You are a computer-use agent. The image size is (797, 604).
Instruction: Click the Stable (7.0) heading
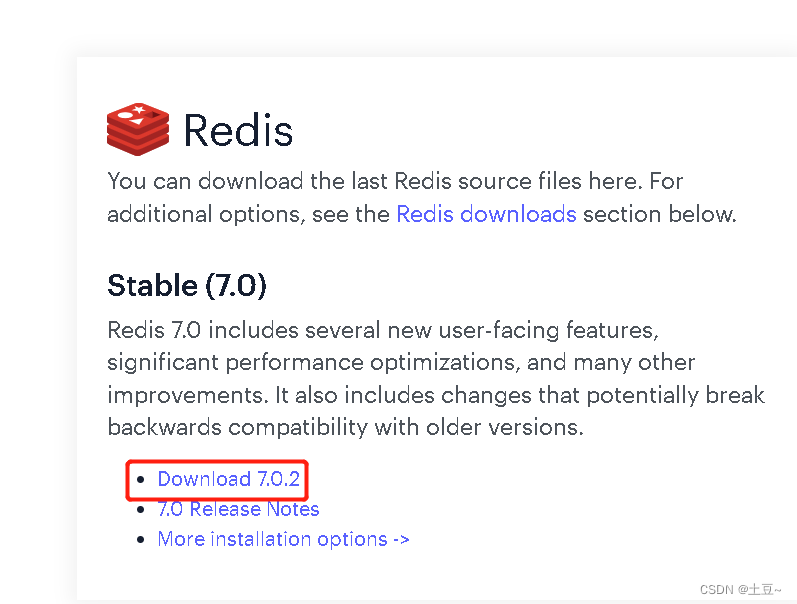[187, 285]
